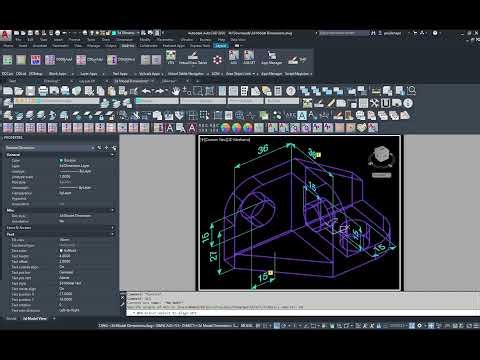This screenshot has width=480, height=360.
Task: Click the Quick Select icon in Properties
Action: coord(114,148)
